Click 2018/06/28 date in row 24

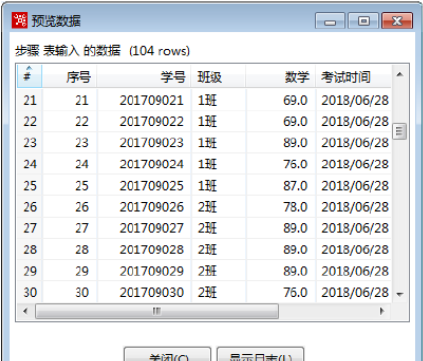pyautogui.click(x=353, y=164)
